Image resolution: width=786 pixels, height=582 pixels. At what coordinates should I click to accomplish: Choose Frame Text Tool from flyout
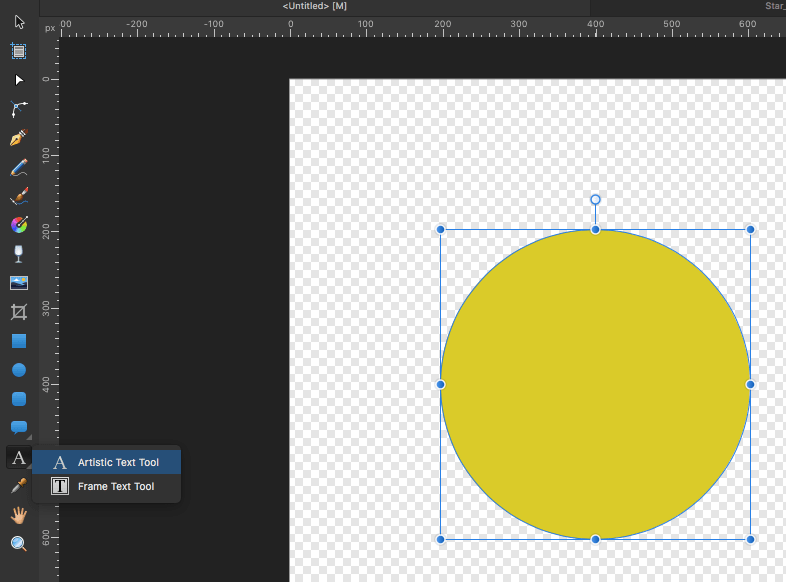(116, 486)
